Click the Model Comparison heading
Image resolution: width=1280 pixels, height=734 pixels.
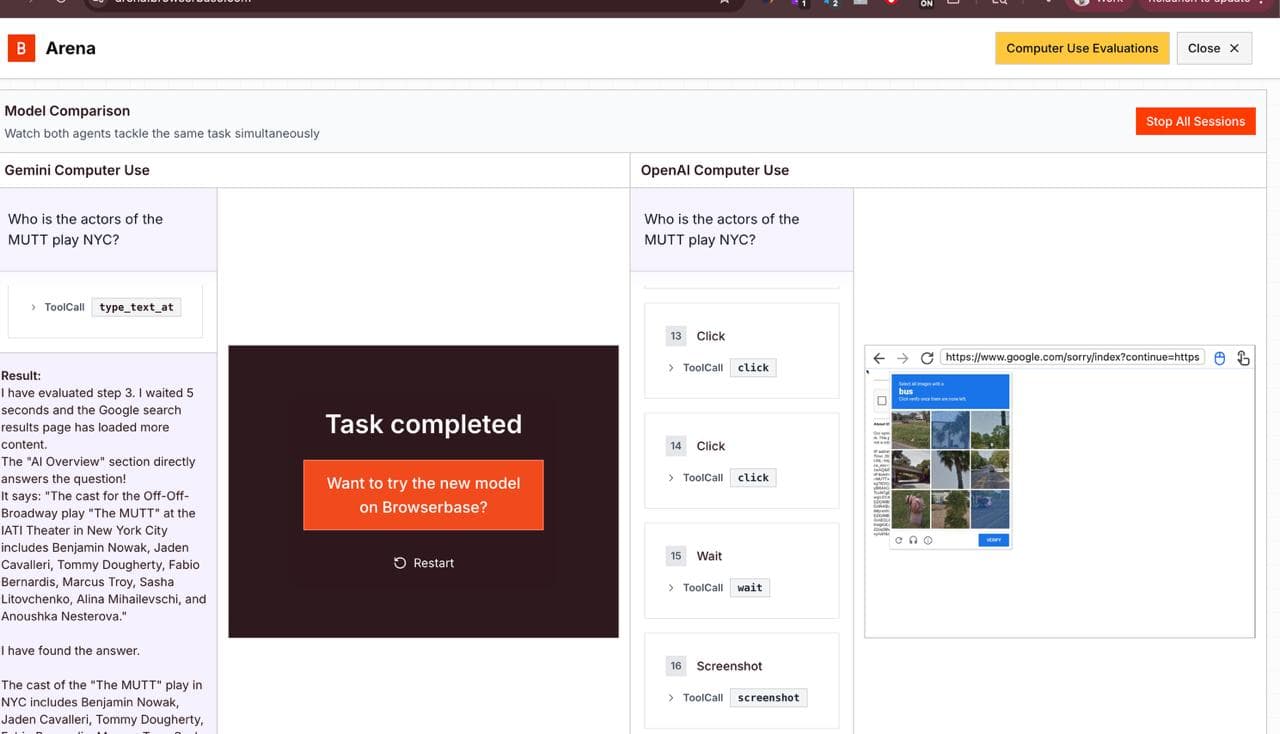(67, 111)
